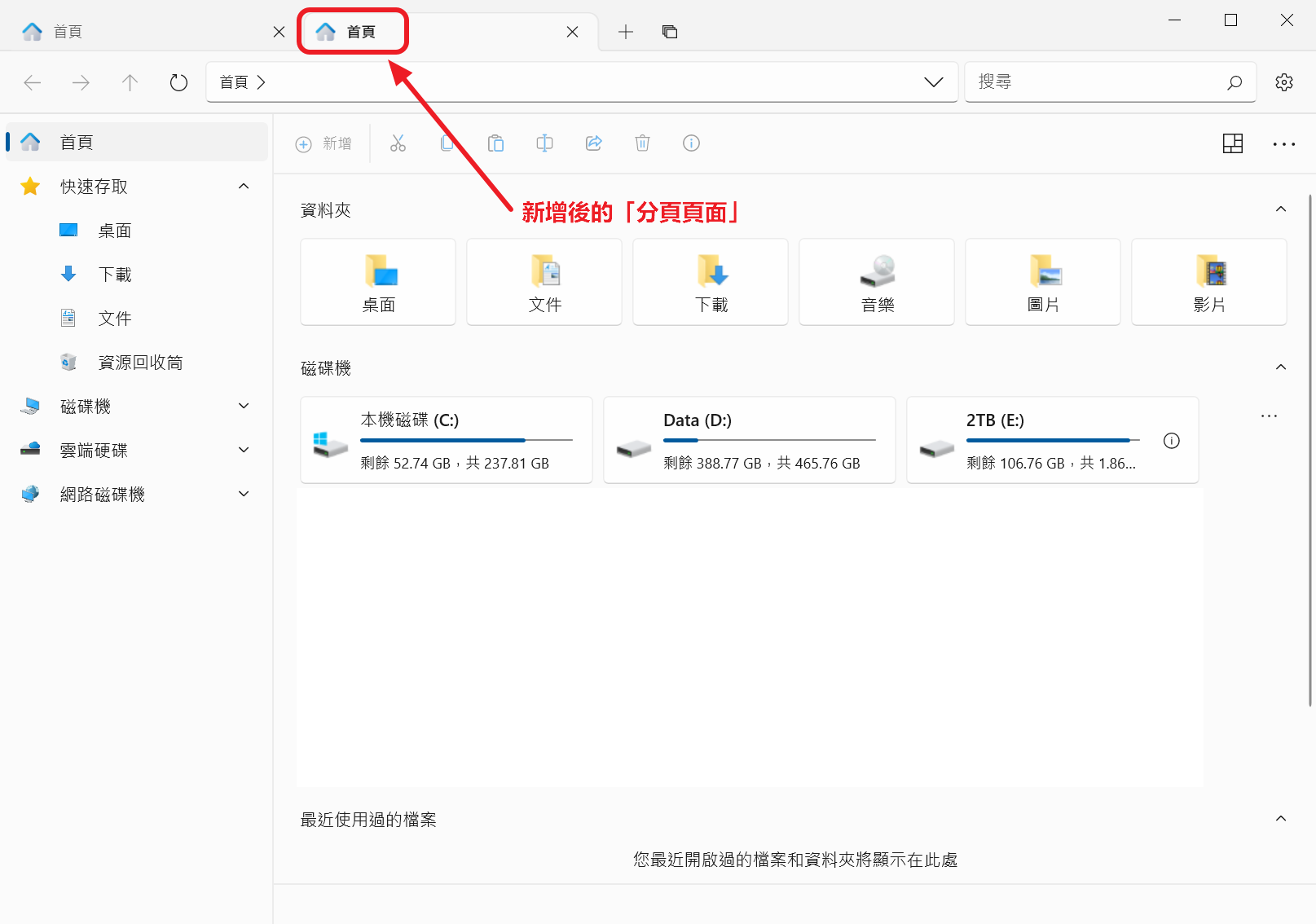Click the Properties info toolbar icon
The width and height of the screenshot is (1316, 924).
coord(691,143)
